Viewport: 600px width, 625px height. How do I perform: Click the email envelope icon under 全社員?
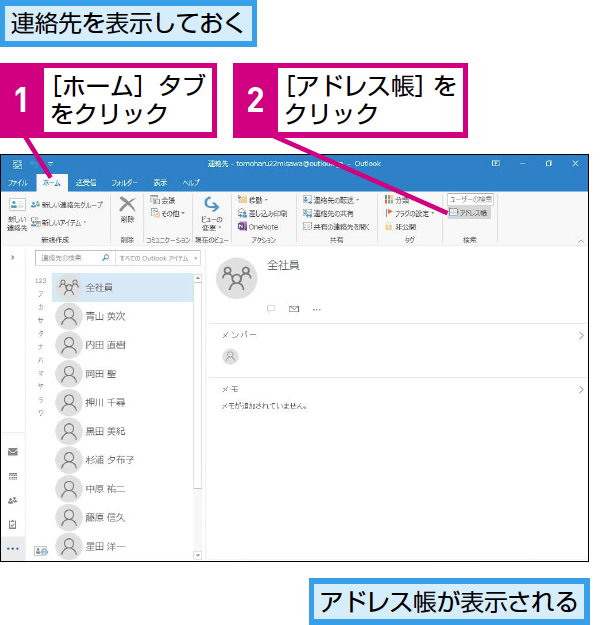[x=293, y=309]
